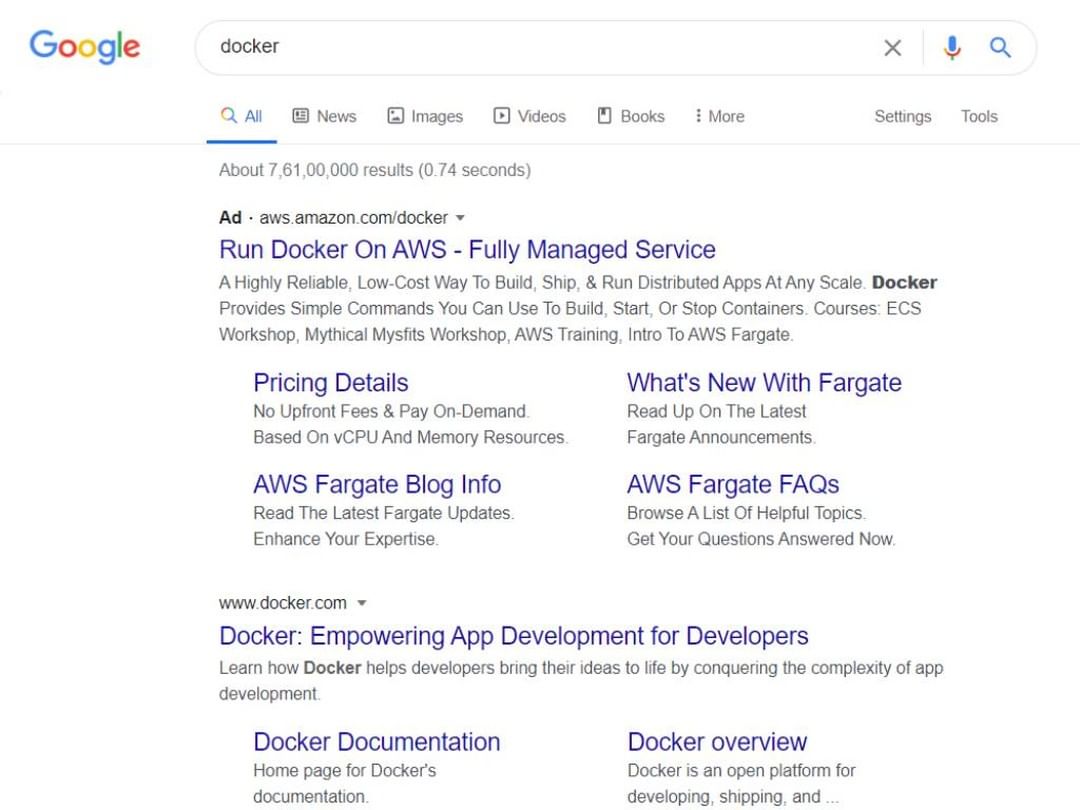Open the Docker Documentation sitelink
1080x810 pixels.
pos(377,742)
